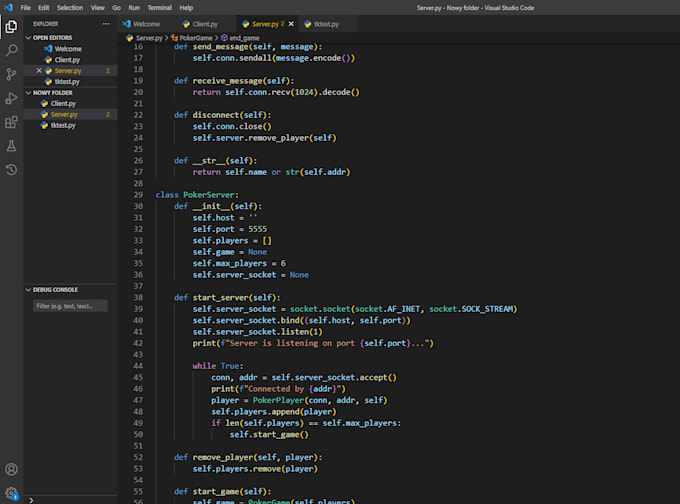680x504 pixels.
Task: Open Explorer views and more actions ellipsis
Action: 106,24
